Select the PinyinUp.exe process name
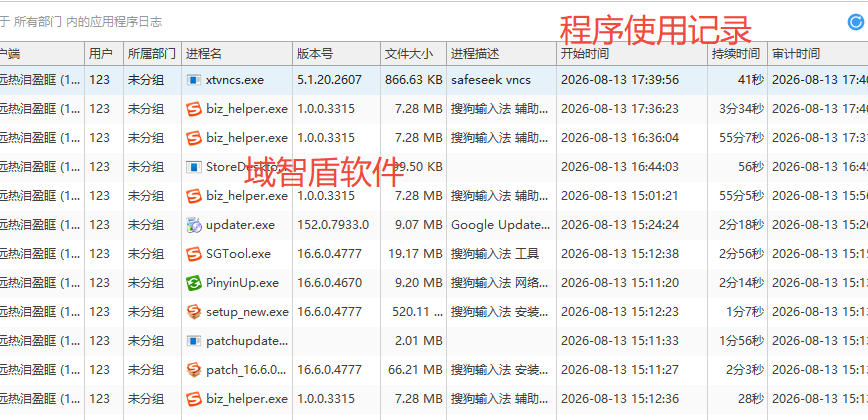868x420 pixels. [x=242, y=283]
